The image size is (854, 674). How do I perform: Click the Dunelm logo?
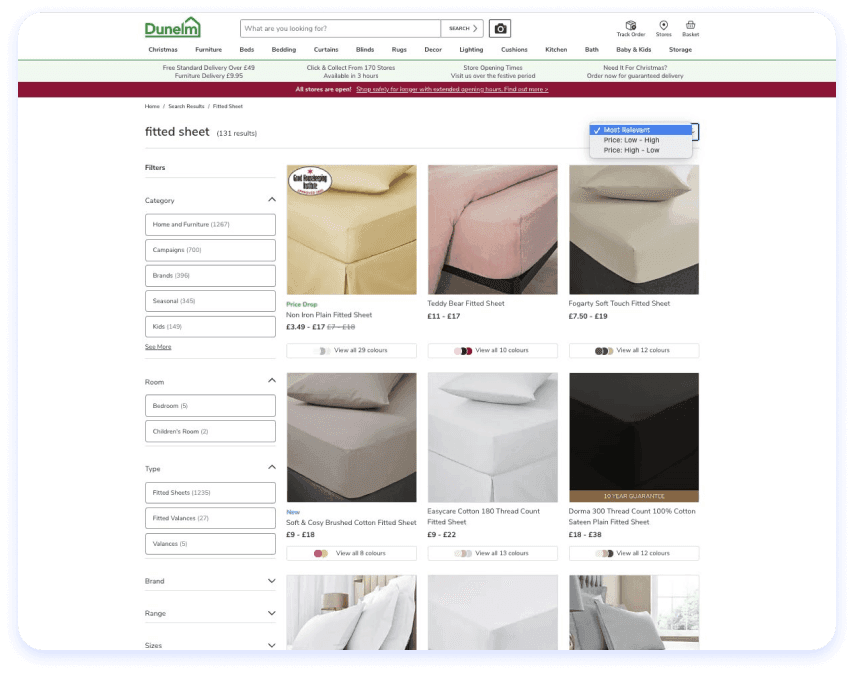click(172, 27)
